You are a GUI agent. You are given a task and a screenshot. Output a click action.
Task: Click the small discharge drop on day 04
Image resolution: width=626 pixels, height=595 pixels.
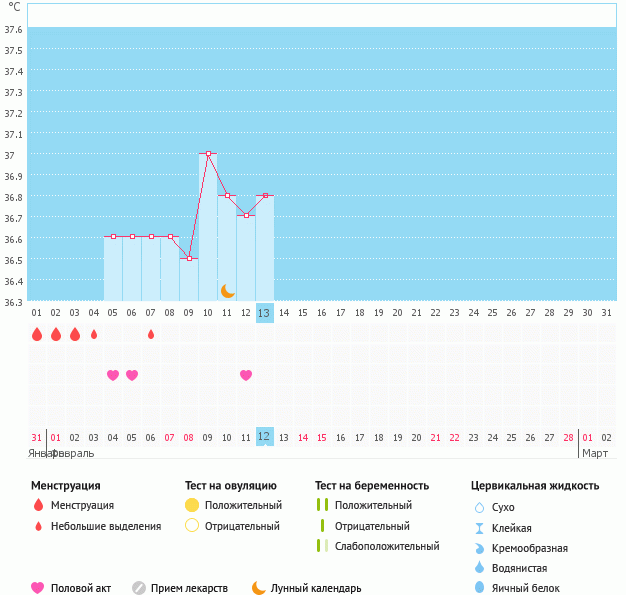click(x=94, y=334)
